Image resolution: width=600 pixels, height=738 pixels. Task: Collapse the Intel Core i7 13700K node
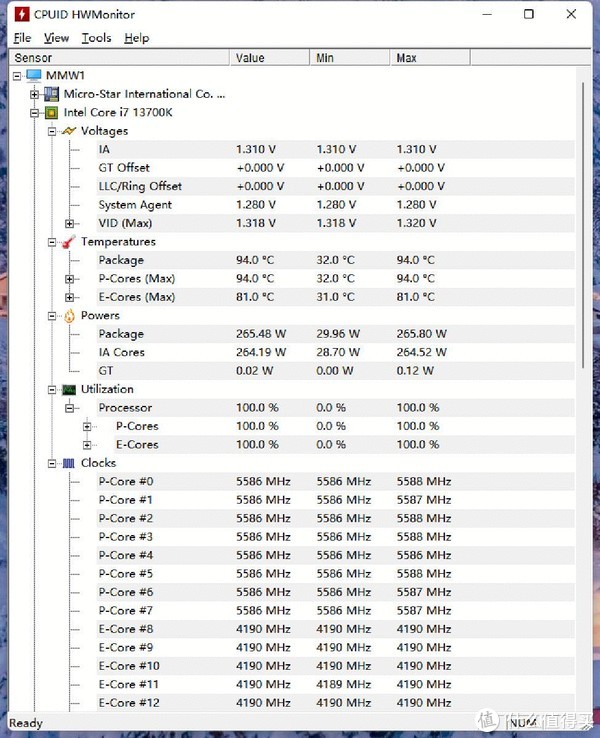(34, 113)
